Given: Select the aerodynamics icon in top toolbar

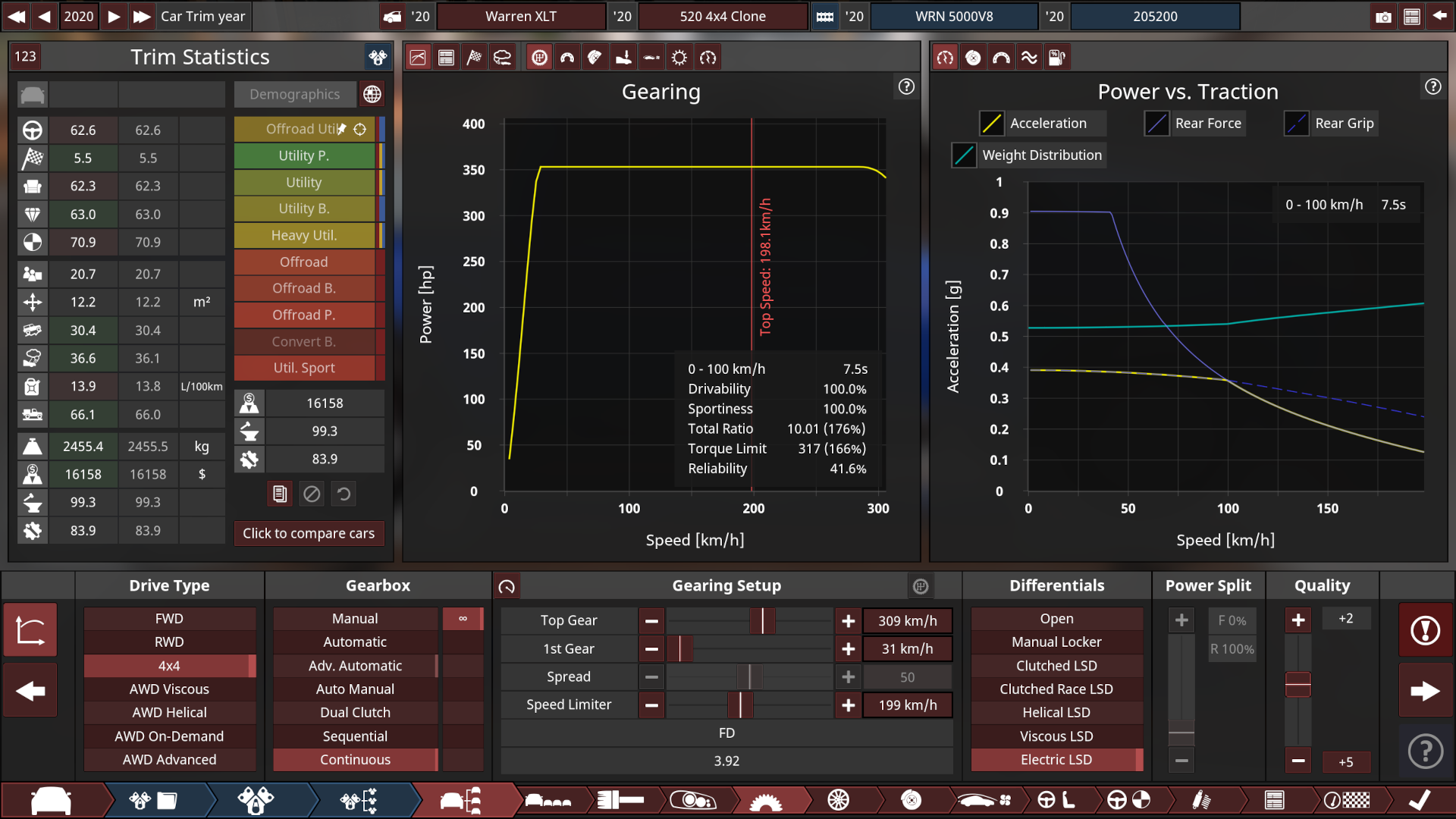Looking at the screenshot, I should [651, 57].
